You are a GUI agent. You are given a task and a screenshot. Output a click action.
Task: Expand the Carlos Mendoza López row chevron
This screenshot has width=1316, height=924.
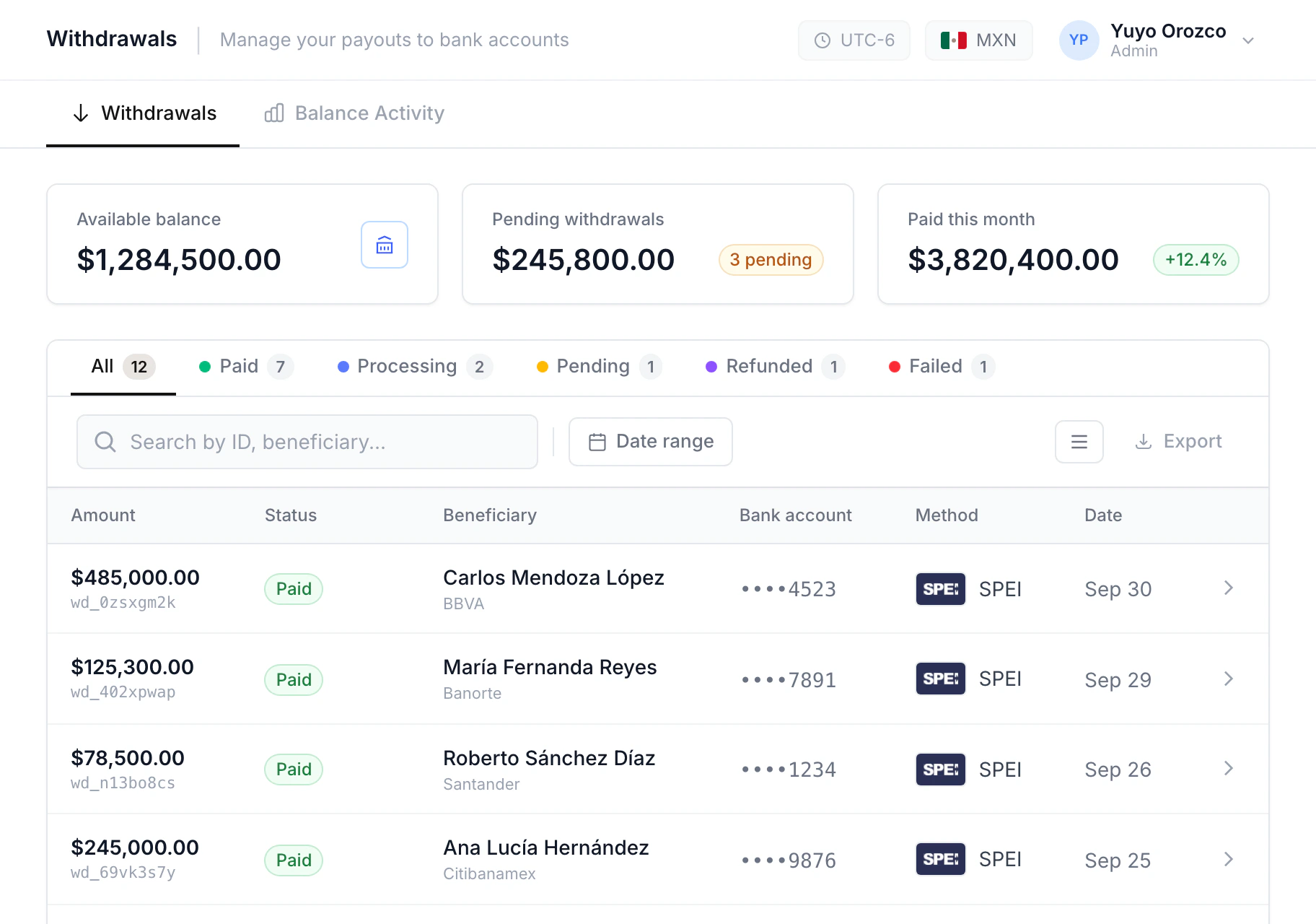1228,588
